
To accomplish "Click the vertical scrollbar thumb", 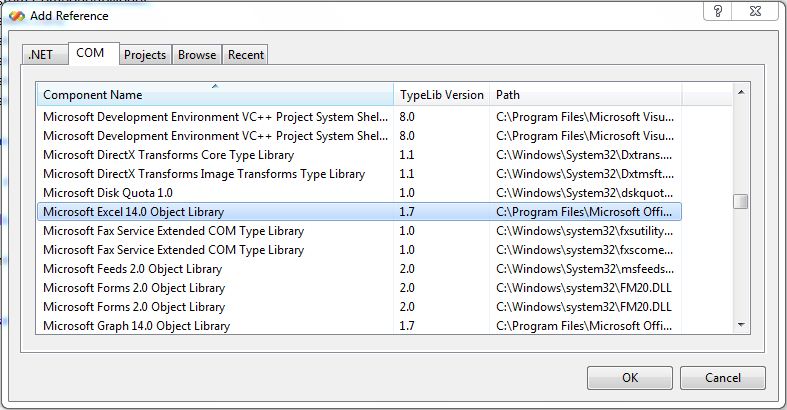I will (x=741, y=201).
